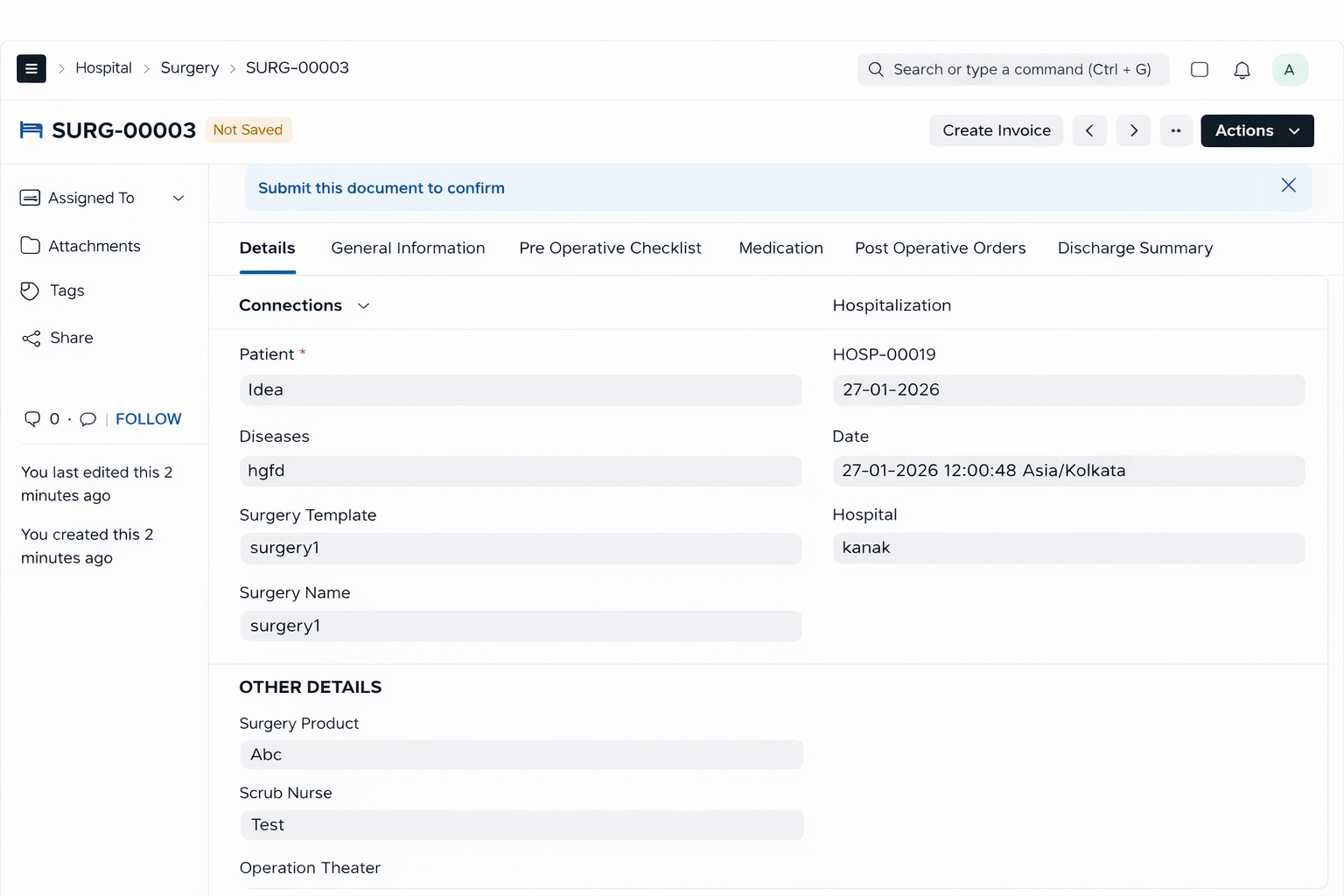Click the Connections section heading

290,305
